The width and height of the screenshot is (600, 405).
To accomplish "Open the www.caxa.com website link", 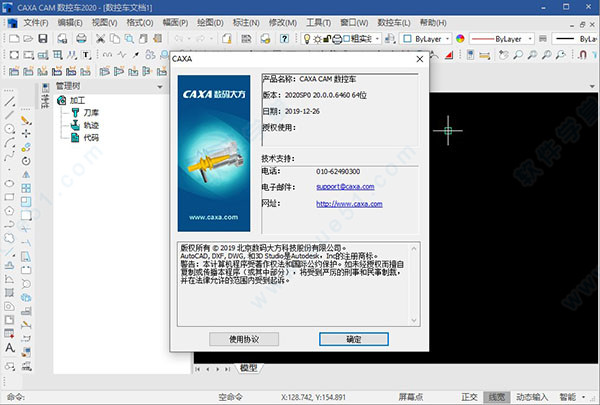I will tap(343, 203).
